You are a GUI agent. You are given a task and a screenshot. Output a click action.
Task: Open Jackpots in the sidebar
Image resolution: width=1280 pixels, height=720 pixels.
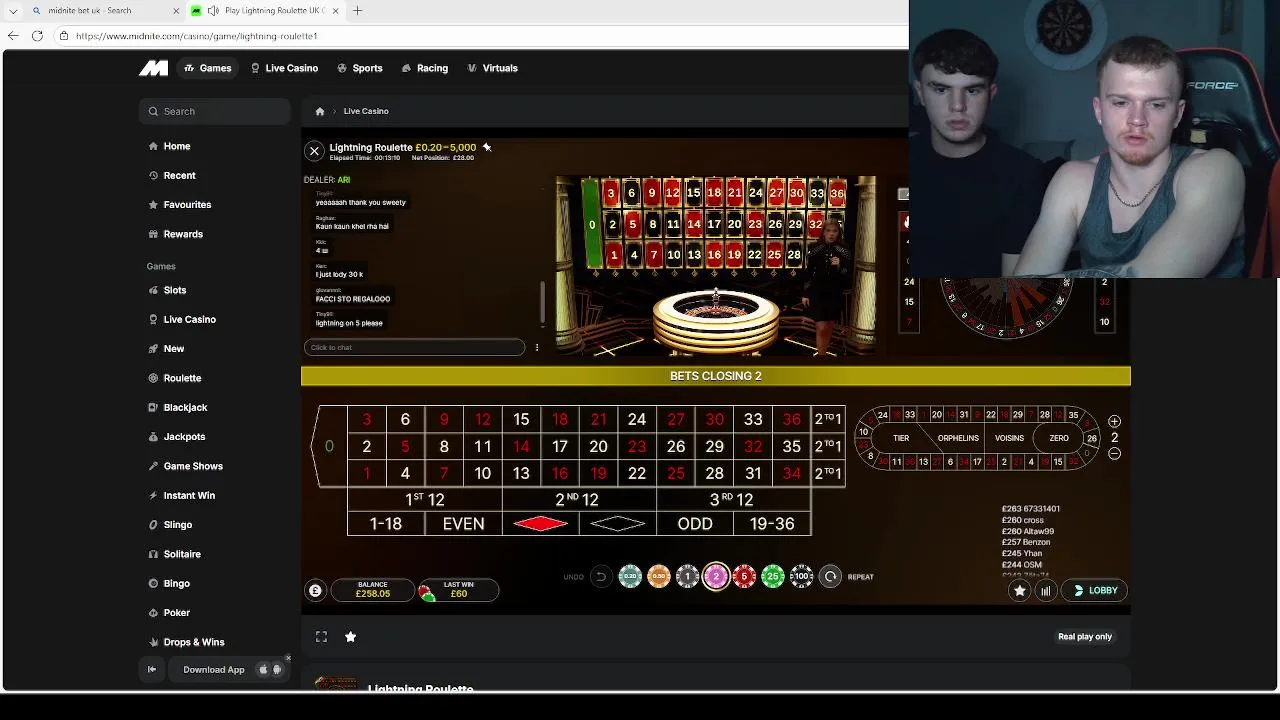click(176, 436)
